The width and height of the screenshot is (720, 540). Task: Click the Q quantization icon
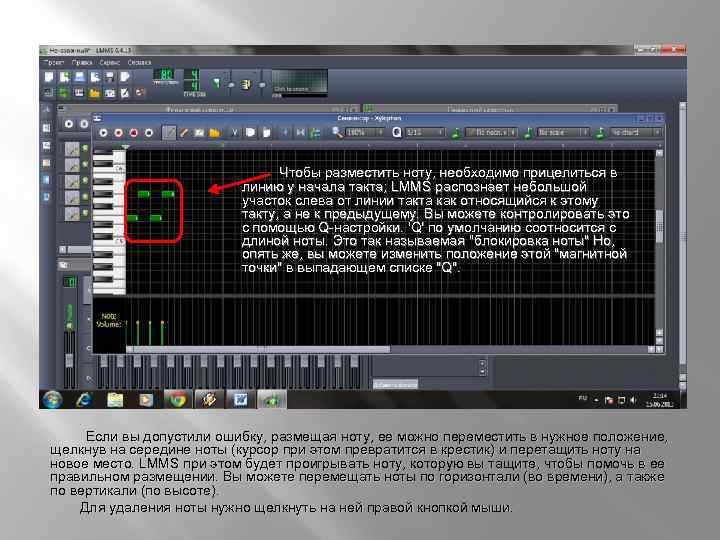coord(397,133)
